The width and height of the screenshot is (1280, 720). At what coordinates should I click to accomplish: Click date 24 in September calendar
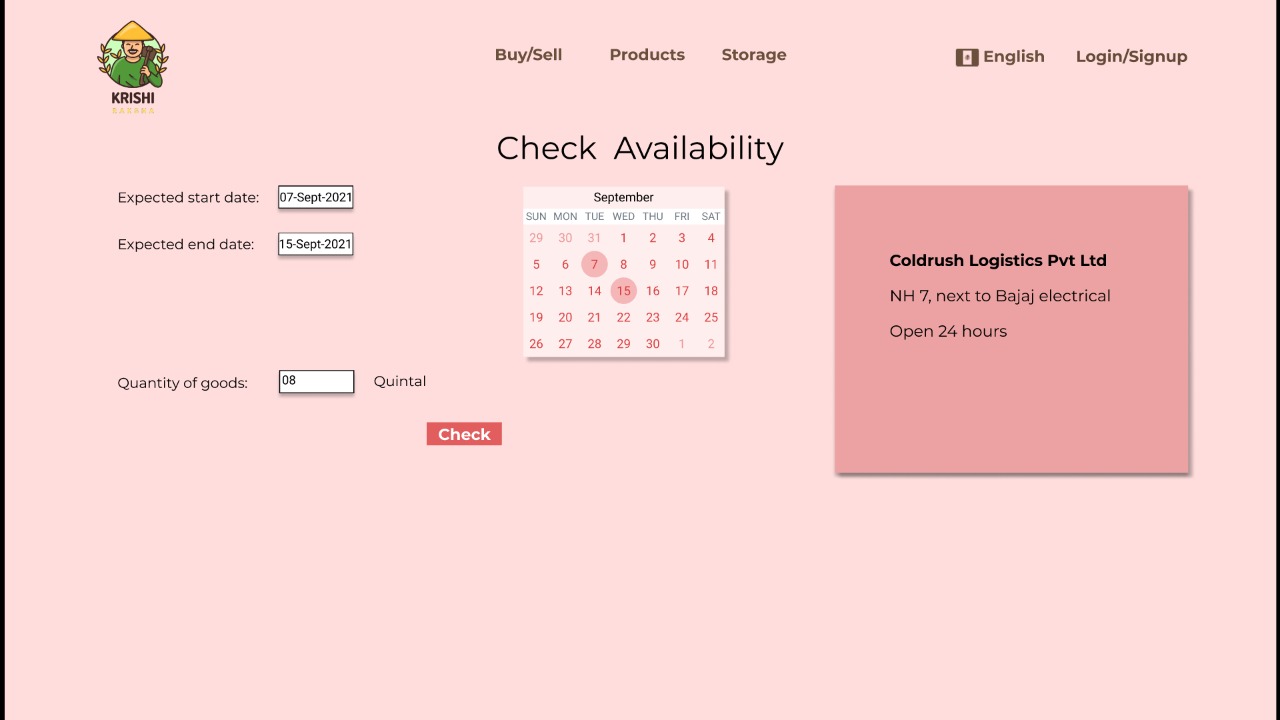tap(681, 317)
